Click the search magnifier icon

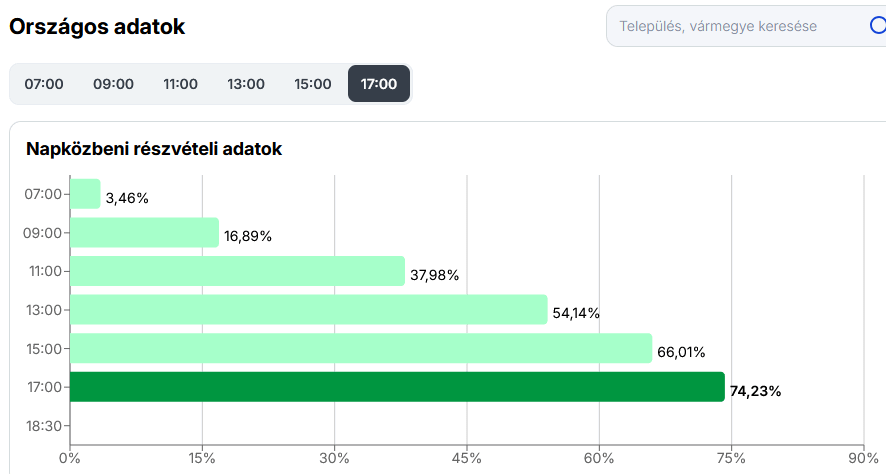(877, 26)
